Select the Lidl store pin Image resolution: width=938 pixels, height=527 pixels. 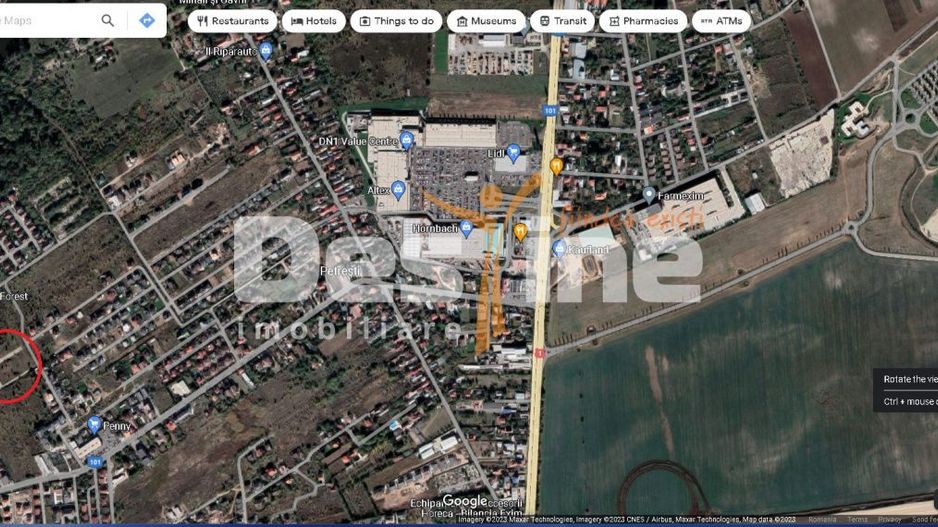(x=513, y=153)
